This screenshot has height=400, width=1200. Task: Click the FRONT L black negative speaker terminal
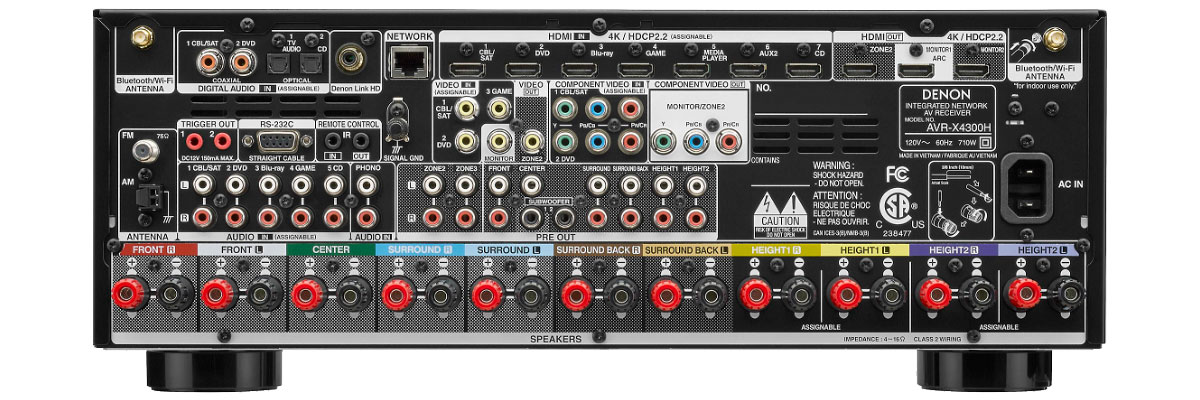click(264, 295)
